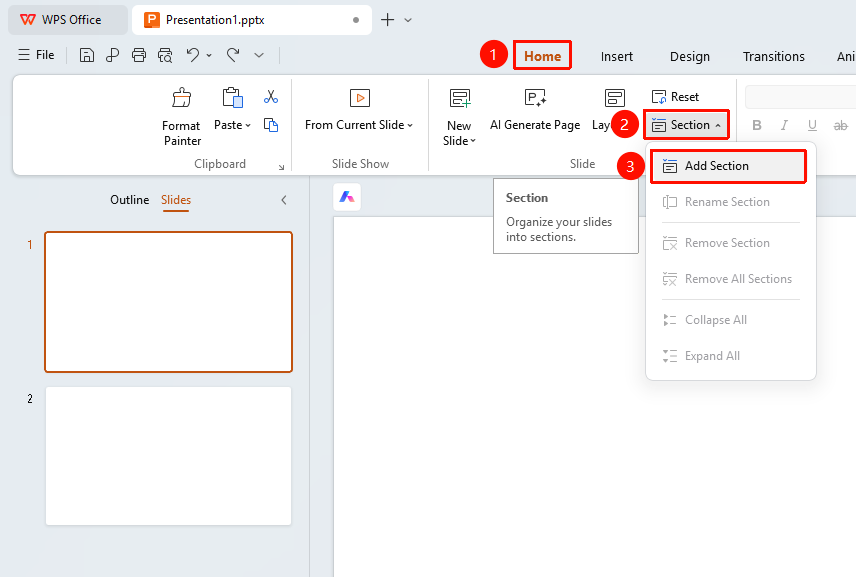
Task: Click the Layout icon in Slide group
Action: 615,98
